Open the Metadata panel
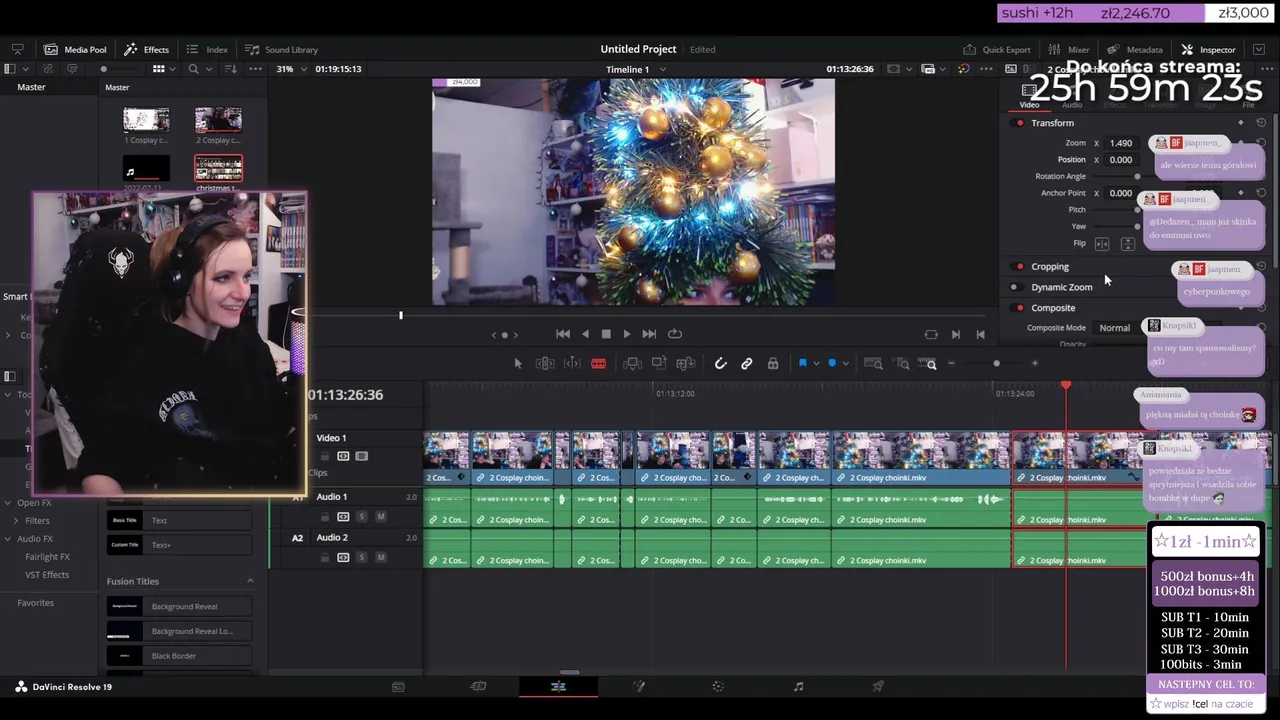Image resolution: width=1280 pixels, height=720 pixels. point(1135,49)
